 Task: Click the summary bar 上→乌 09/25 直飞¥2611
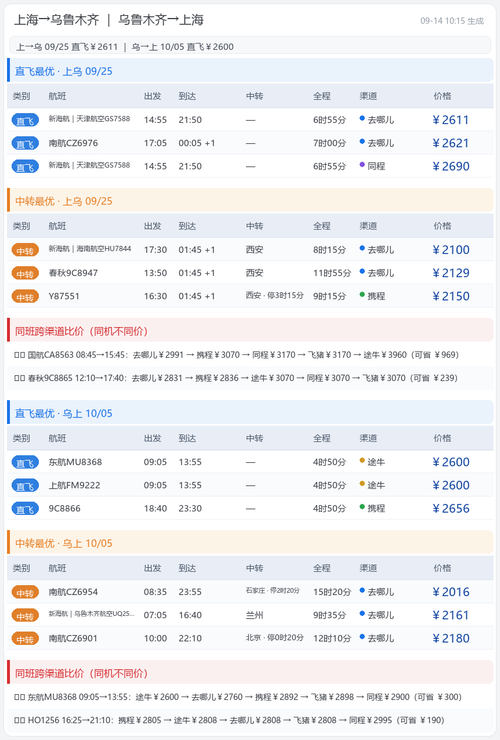click(250, 47)
